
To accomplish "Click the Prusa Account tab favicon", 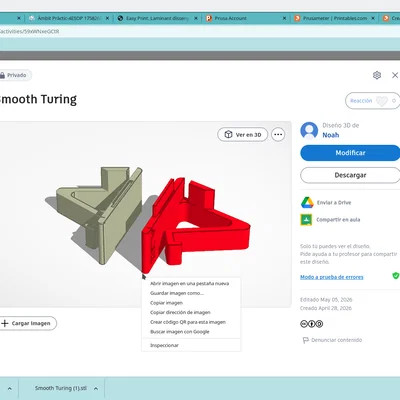I will pyautogui.click(x=209, y=18).
